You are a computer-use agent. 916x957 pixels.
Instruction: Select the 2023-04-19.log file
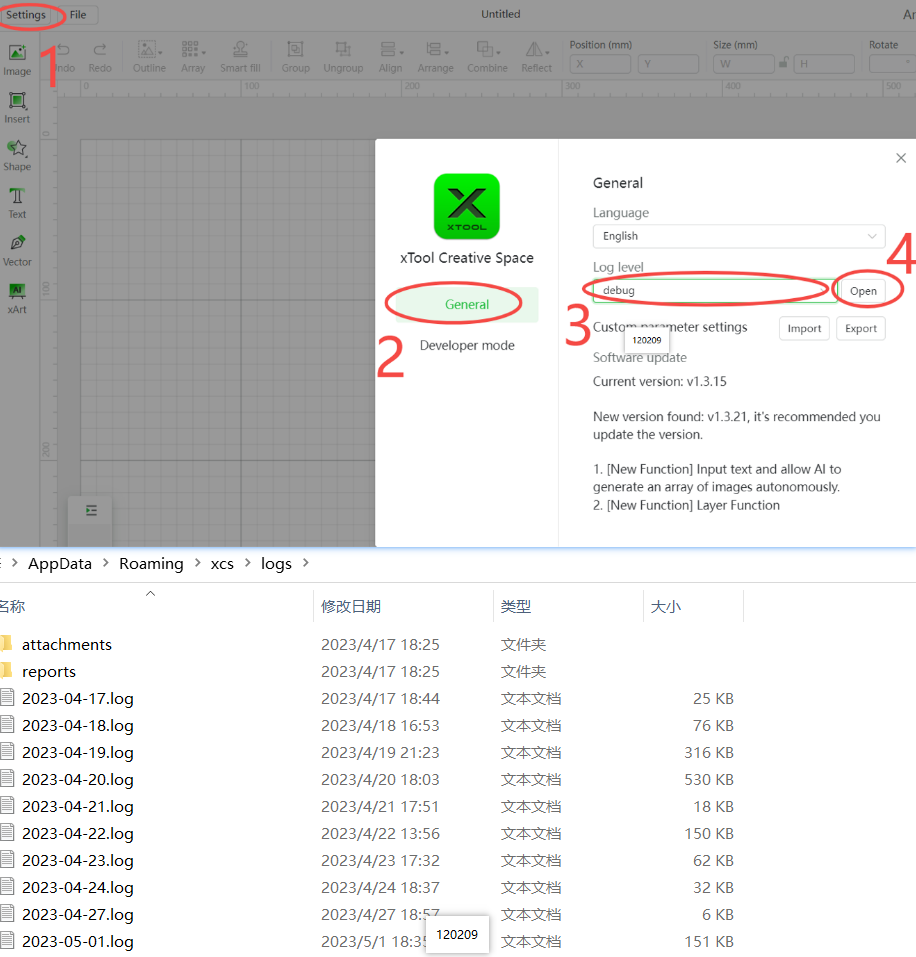pyautogui.click(x=78, y=753)
